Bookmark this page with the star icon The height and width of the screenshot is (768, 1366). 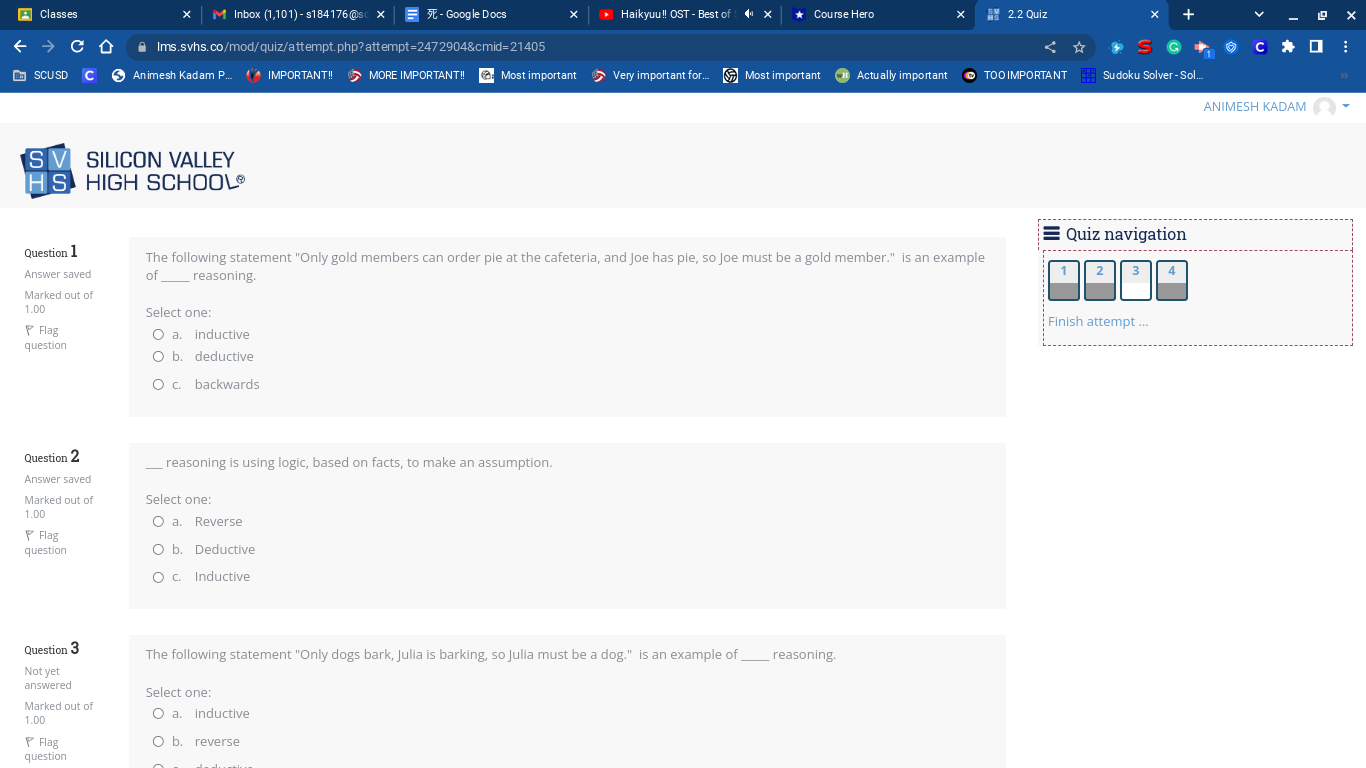tap(1079, 47)
